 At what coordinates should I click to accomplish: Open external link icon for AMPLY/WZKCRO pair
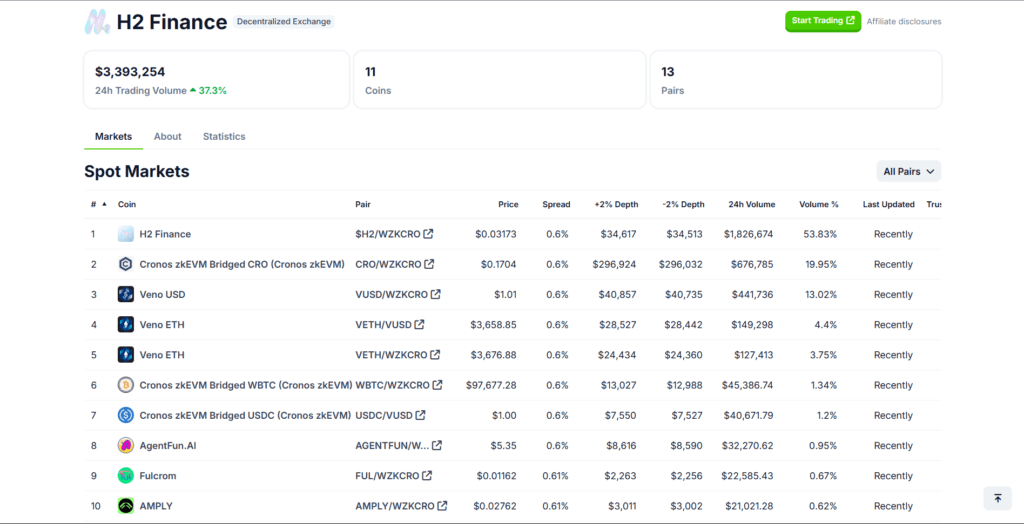(x=442, y=506)
